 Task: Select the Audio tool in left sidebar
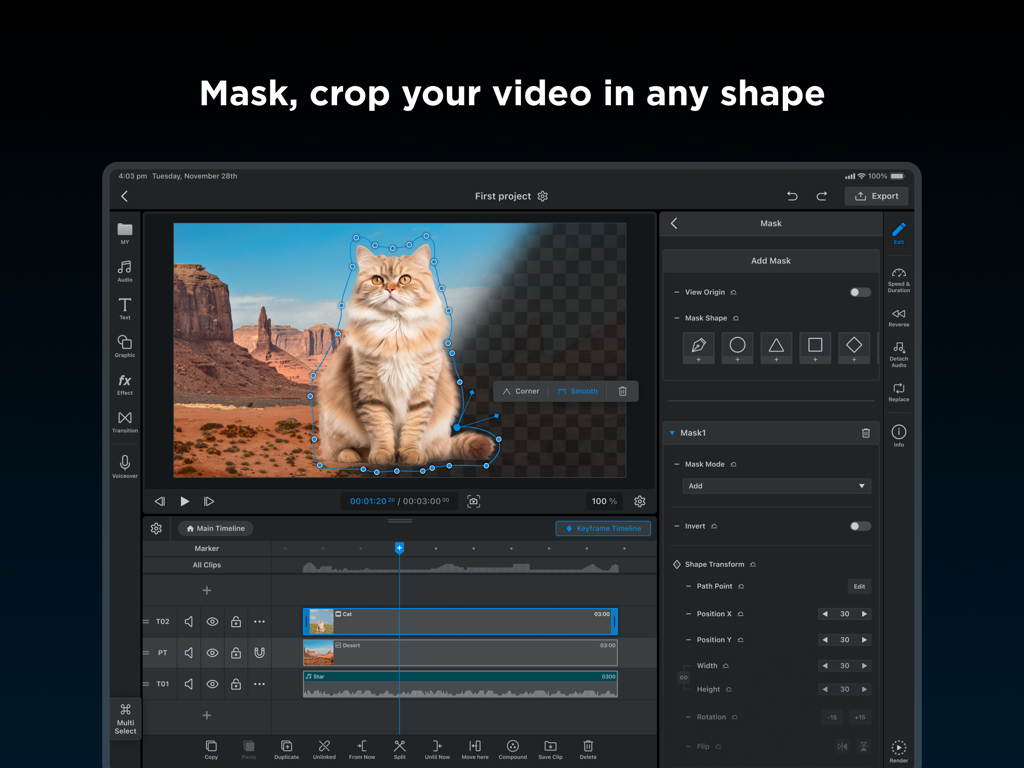tap(124, 268)
